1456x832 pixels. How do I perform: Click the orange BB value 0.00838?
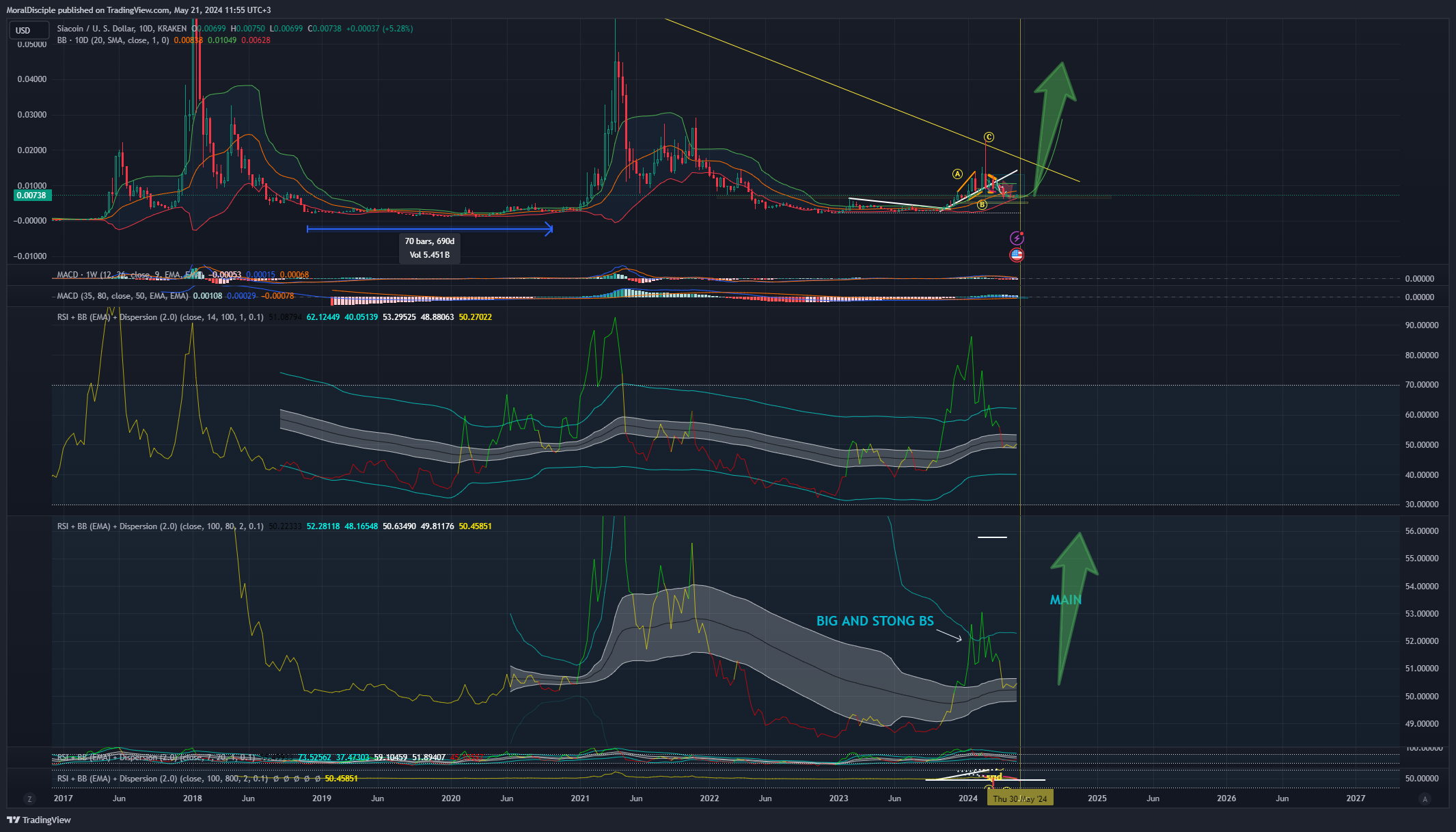pos(188,40)
